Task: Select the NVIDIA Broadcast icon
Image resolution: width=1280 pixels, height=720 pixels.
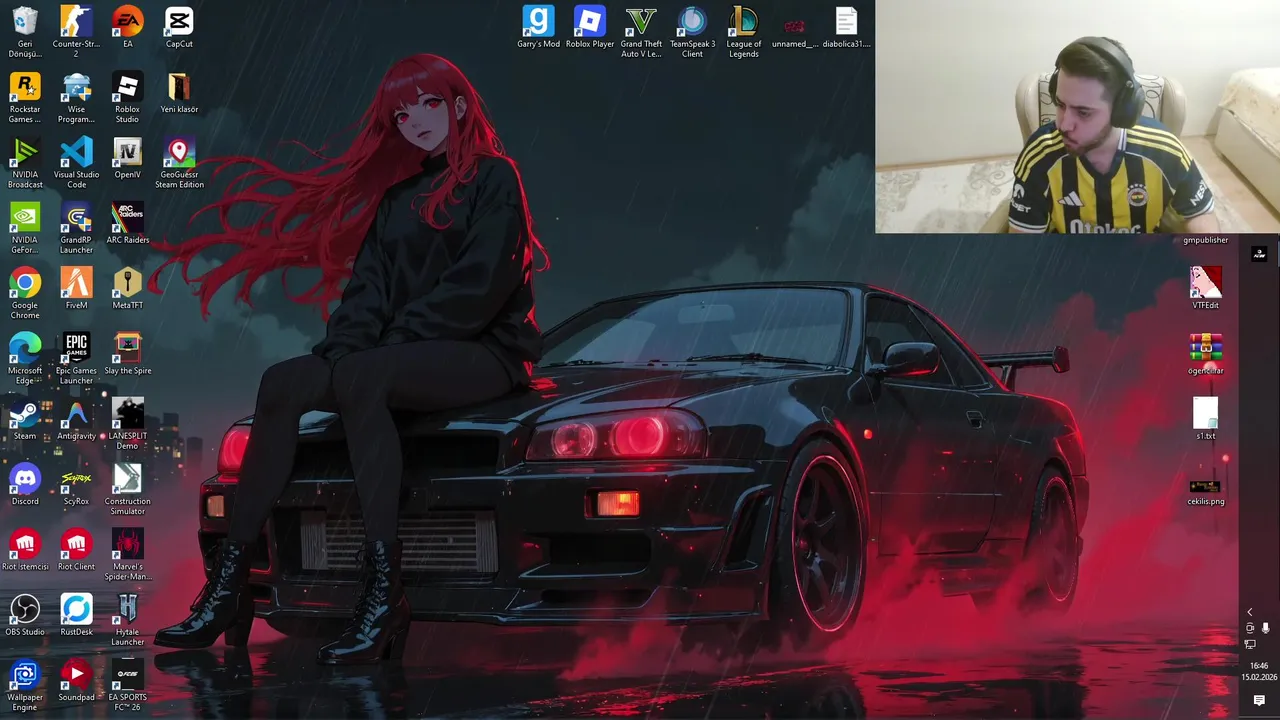Action: 25,162
